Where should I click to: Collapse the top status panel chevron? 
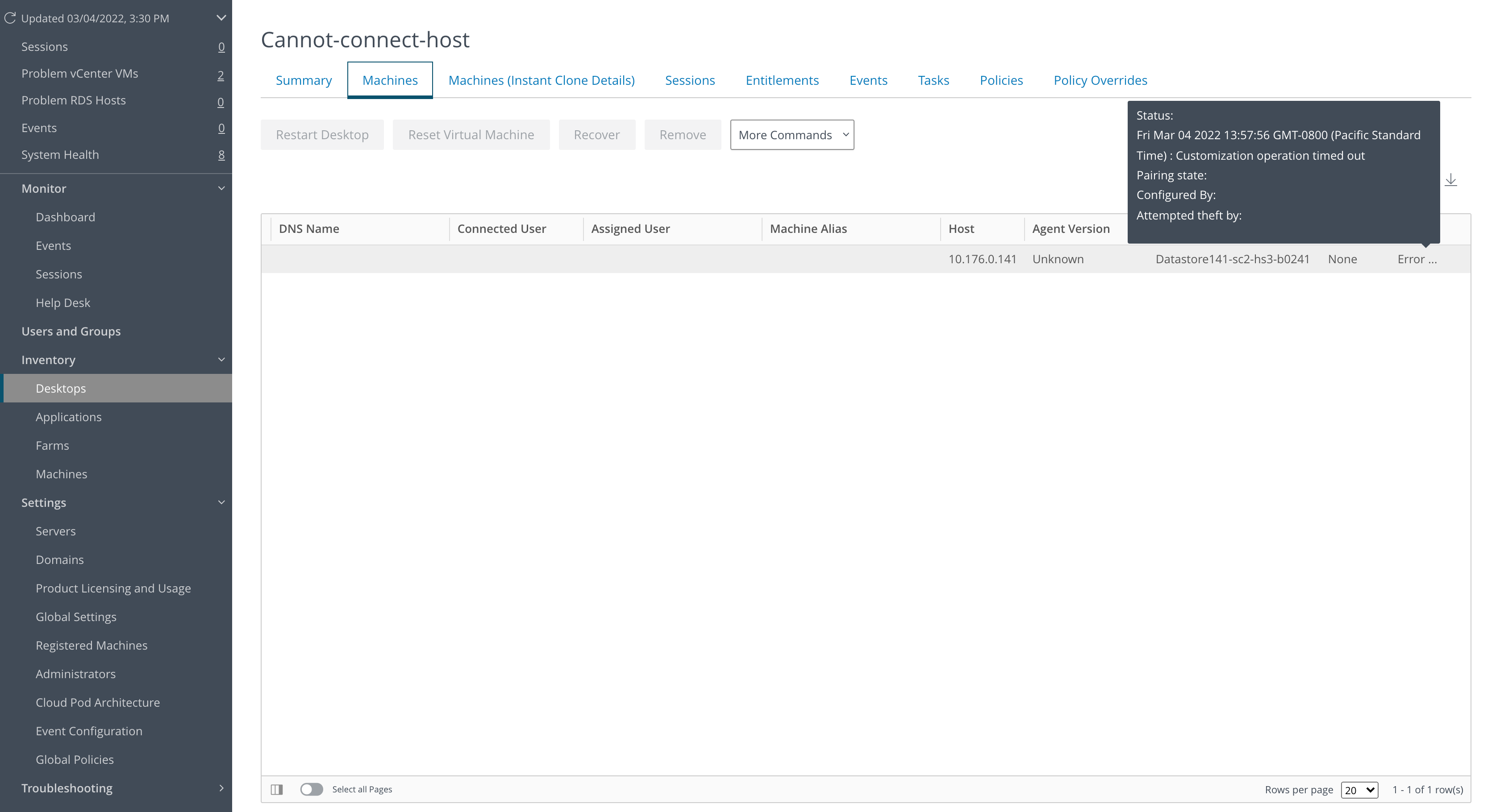coord(221,18)
